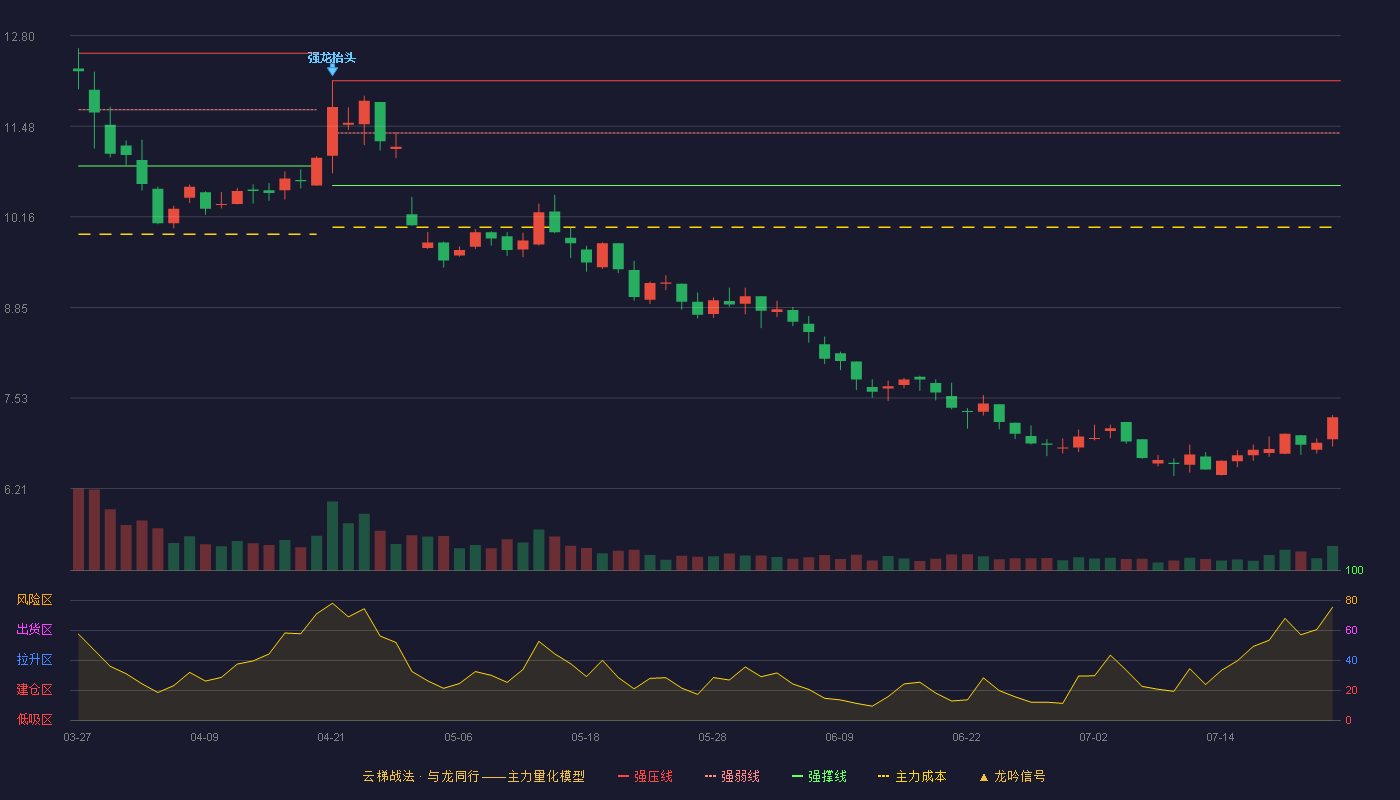Click the 强龙抬头 signal arrow marker
The width and height of the screenshot is (1400, 800).
click(x=332, y=70)
